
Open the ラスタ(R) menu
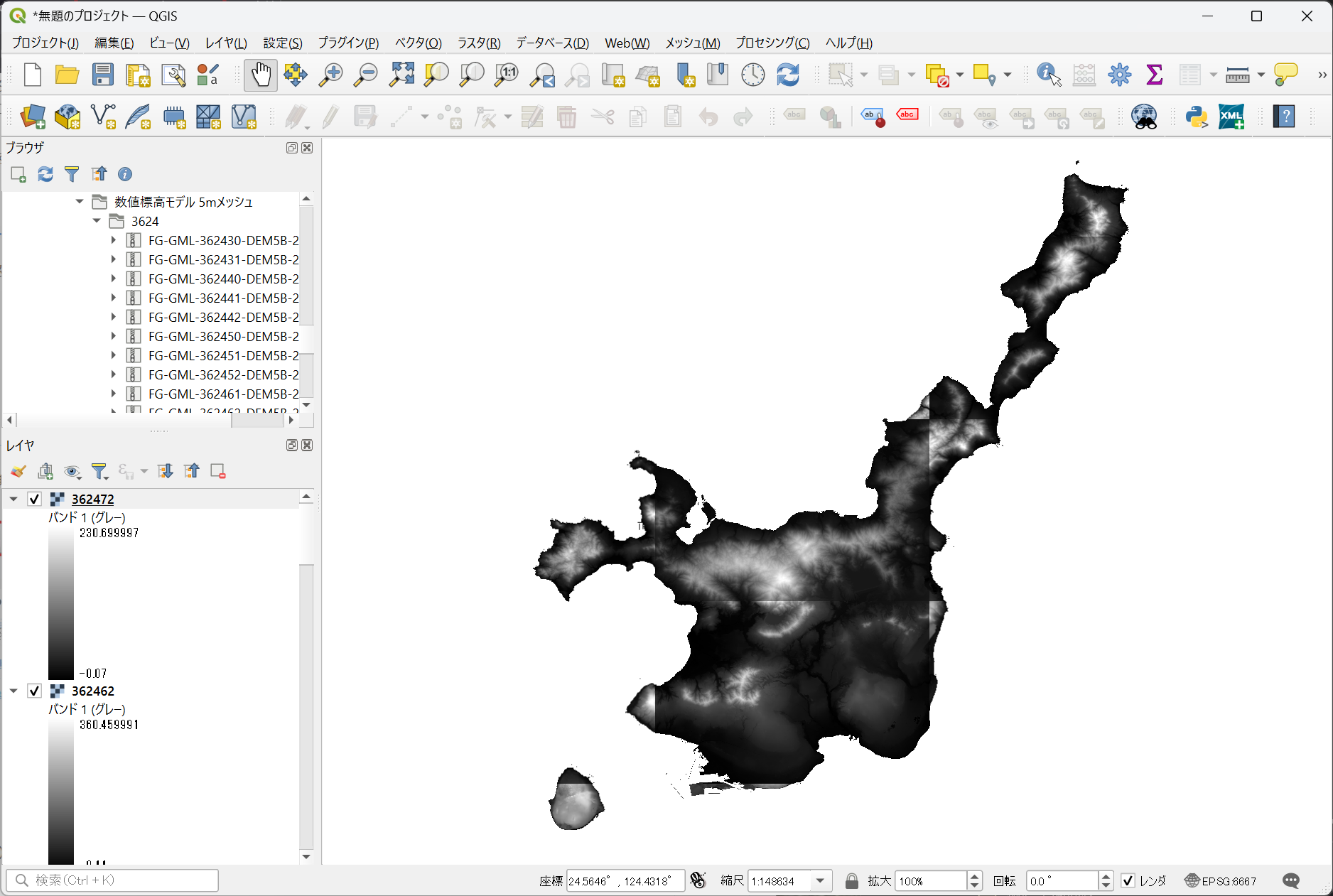(x=478, y=43)
